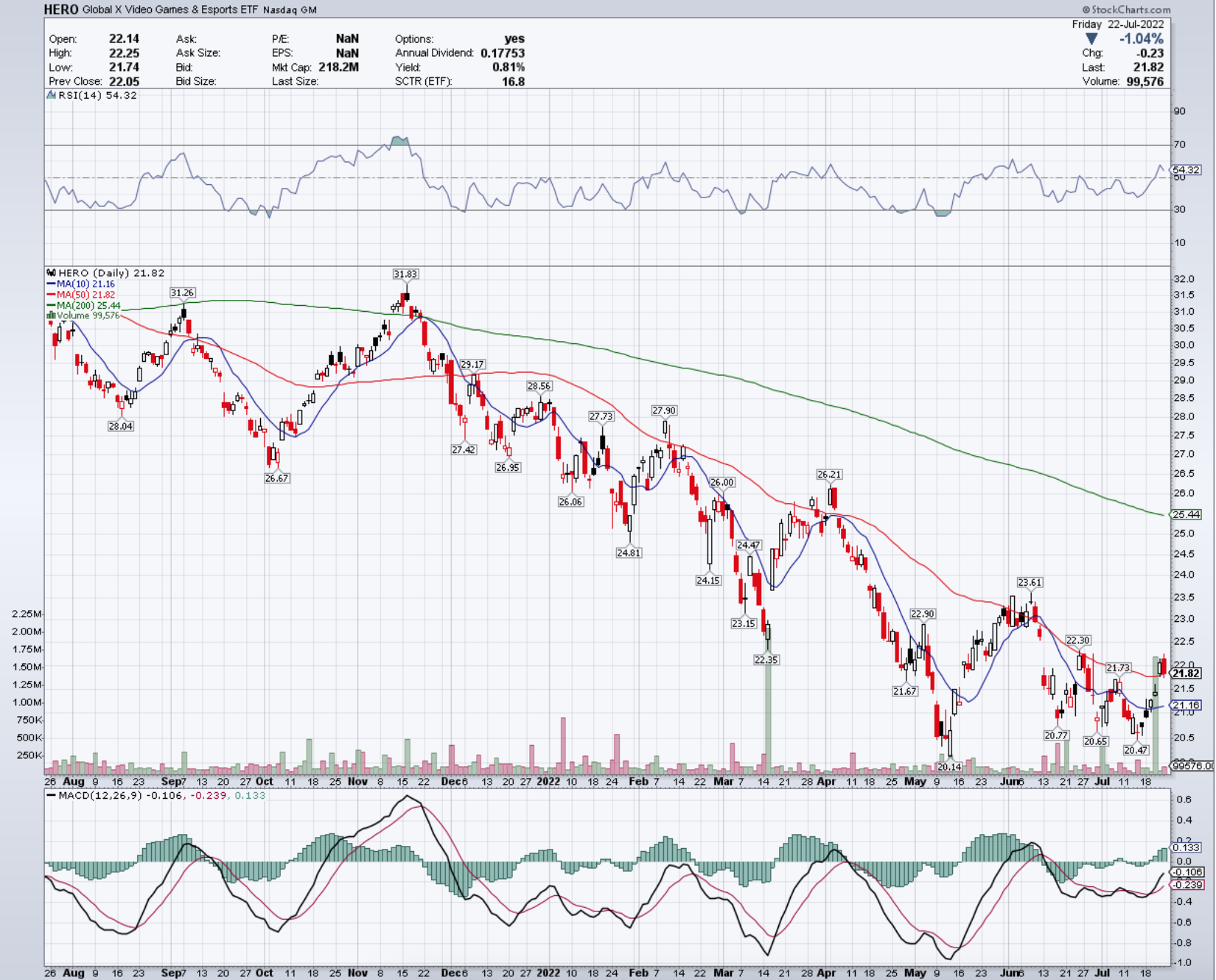Click the RSI(14) panel legend icon
Image resolution: width=1216 pixels, height=980 pixels.
click(52, 96)
